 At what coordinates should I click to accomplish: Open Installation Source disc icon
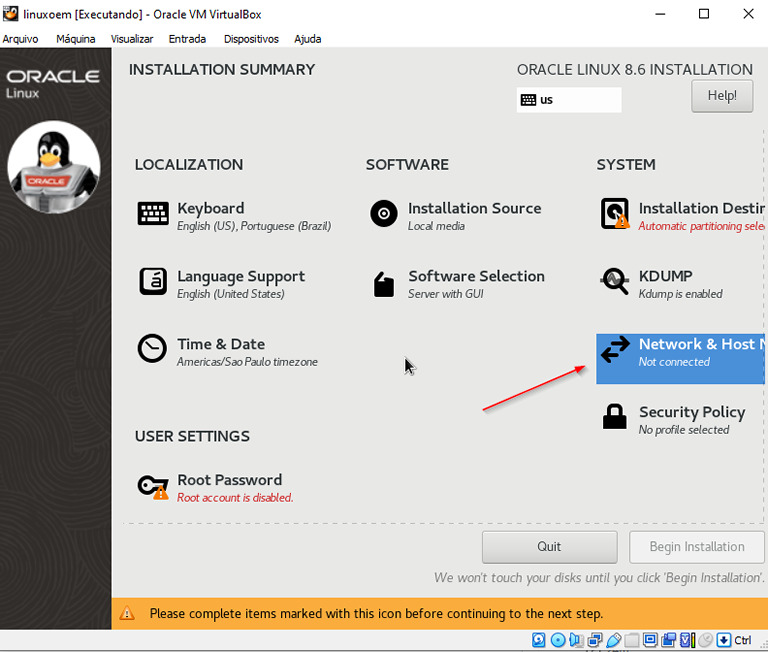click(x=384, y=214)
